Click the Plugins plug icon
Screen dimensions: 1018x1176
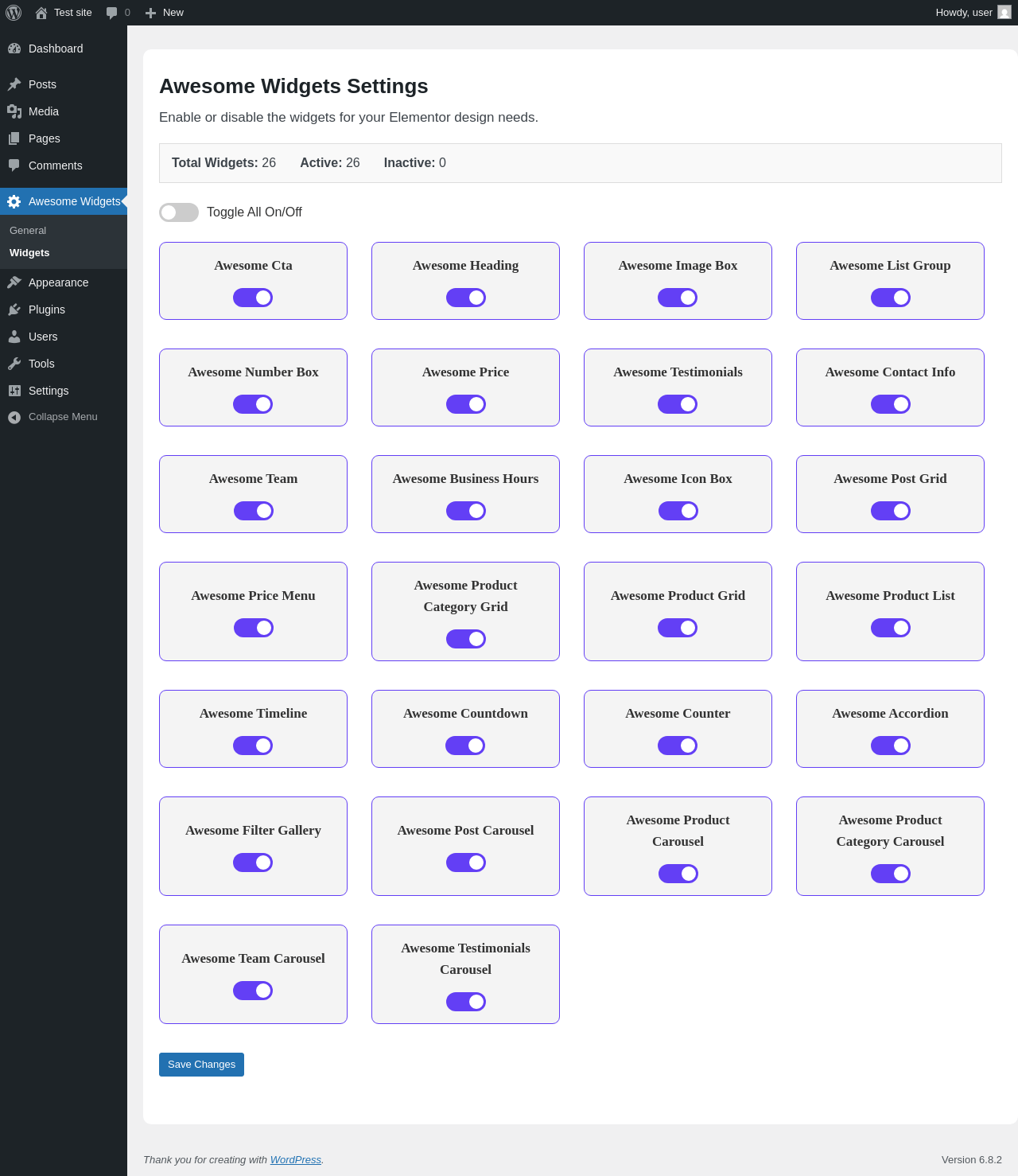click(14, 310)
